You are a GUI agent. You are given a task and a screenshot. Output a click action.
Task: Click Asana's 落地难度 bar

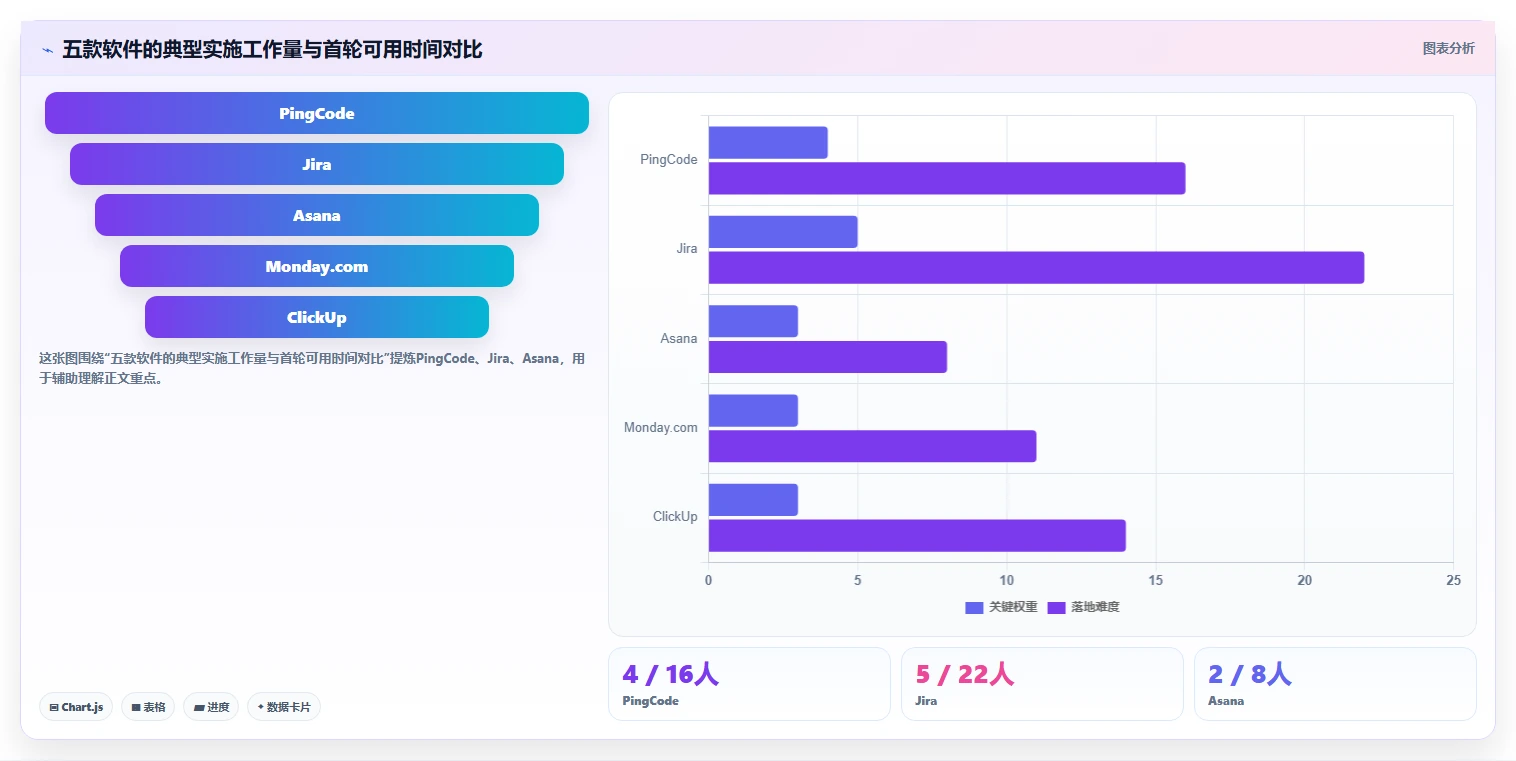(828, 357)
